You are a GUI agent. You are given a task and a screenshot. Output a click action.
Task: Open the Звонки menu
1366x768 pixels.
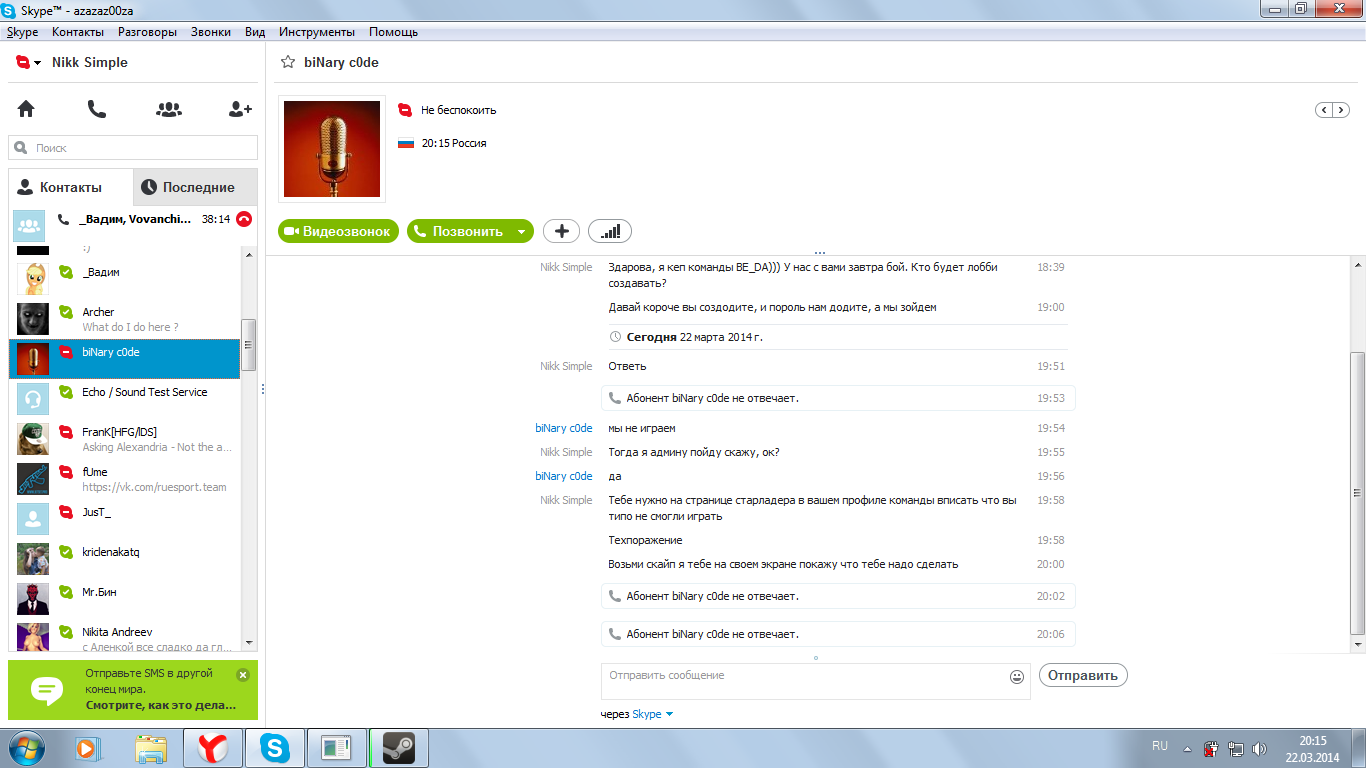[211, 32]
